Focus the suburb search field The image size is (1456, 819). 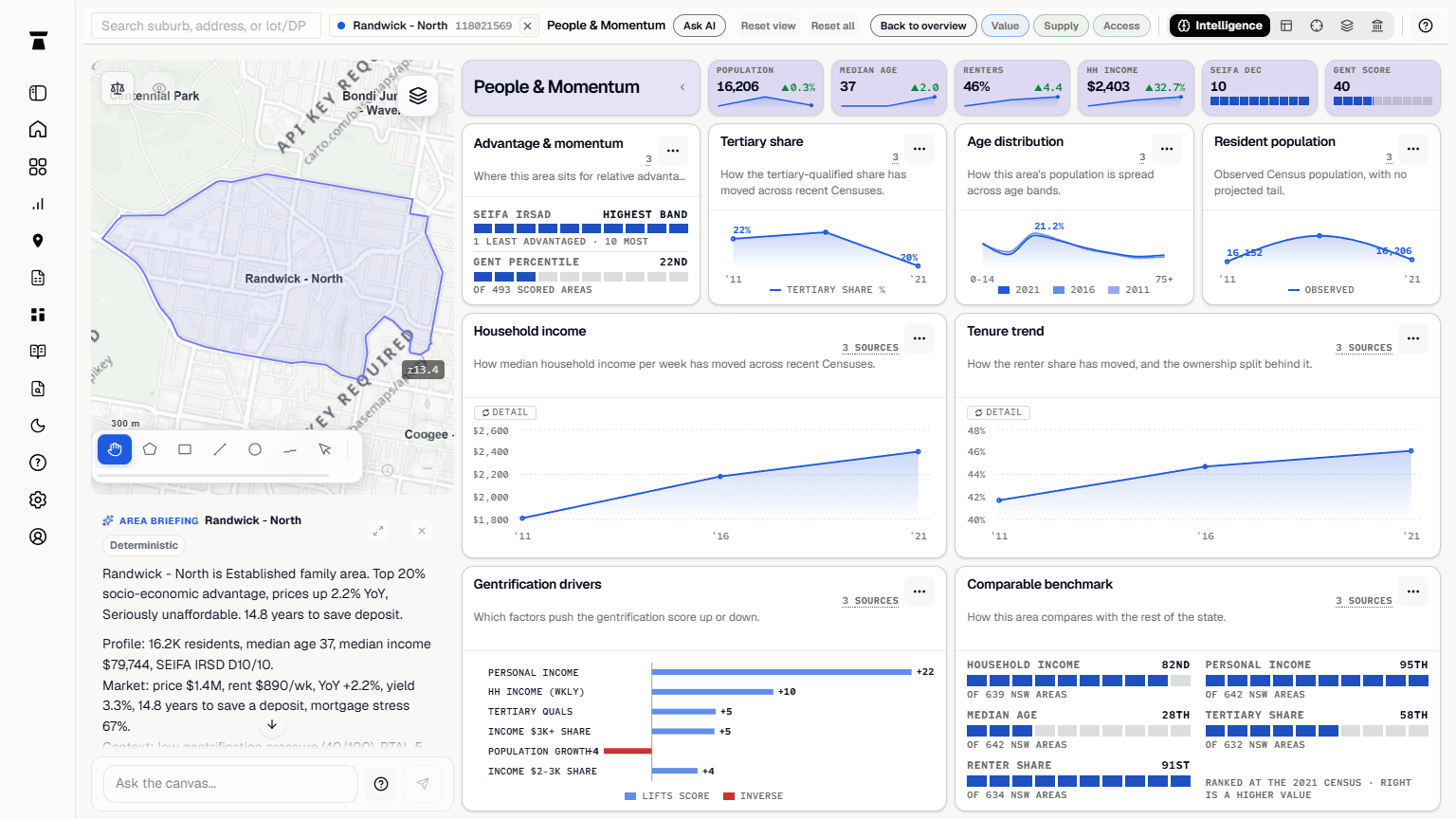[206, 26]
